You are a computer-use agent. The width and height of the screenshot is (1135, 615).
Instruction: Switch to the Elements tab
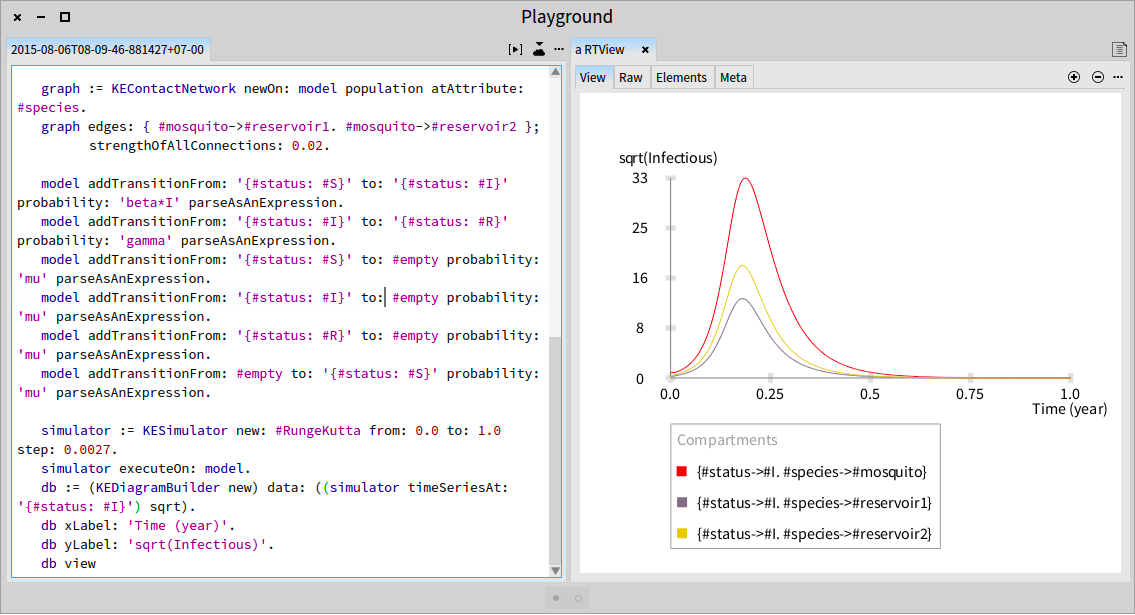pyautogui.click(x=681, y=77)
